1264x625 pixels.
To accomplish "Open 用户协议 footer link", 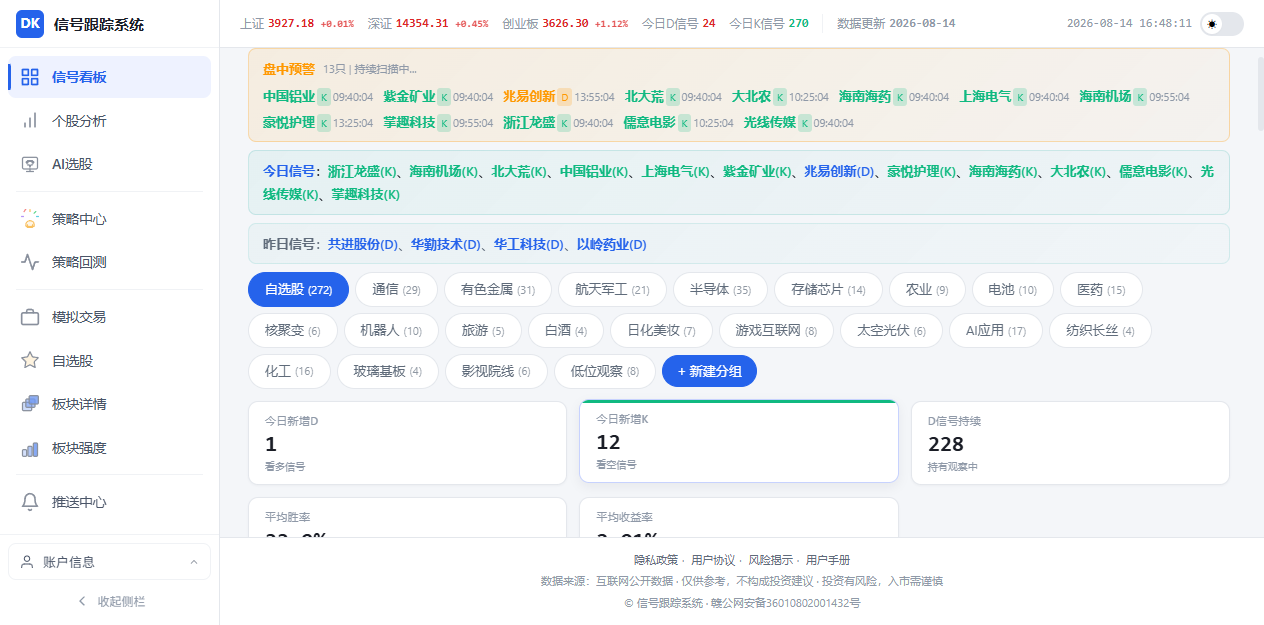I will click(713, 560).
